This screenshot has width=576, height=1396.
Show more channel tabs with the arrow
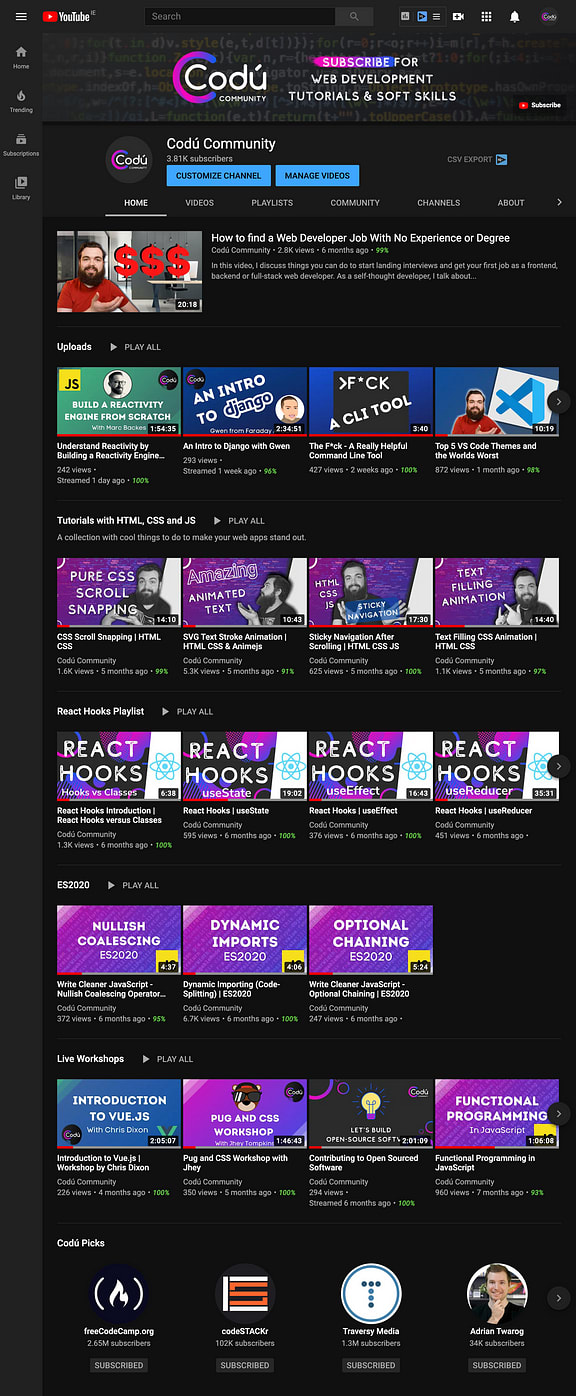click(559, 202)
